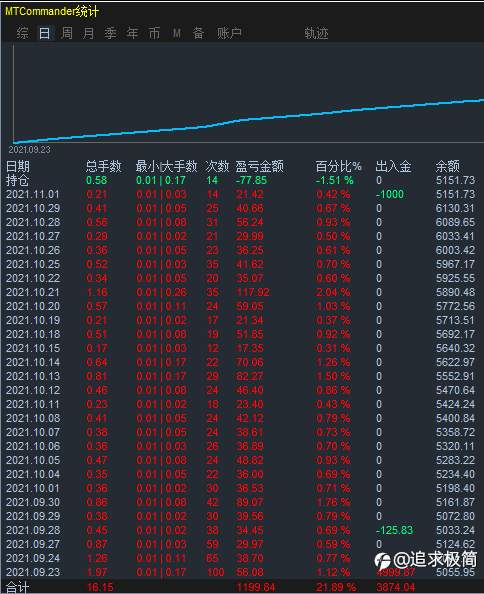This screenshot has width=484, height=594.
Task: Click the 日期 column header
Action: pos(18,166)
